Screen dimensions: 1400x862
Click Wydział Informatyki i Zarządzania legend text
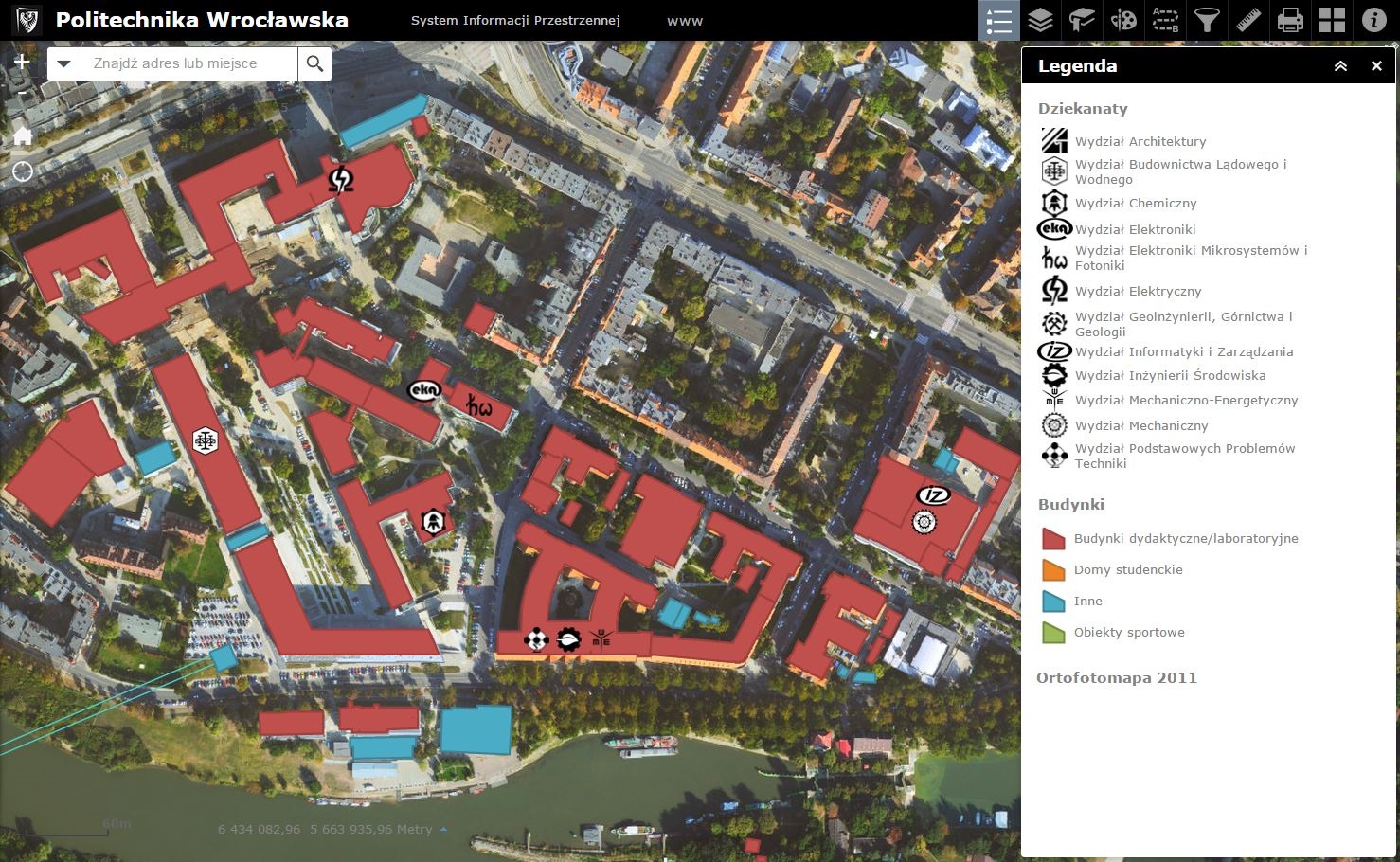click(1184, 351)
